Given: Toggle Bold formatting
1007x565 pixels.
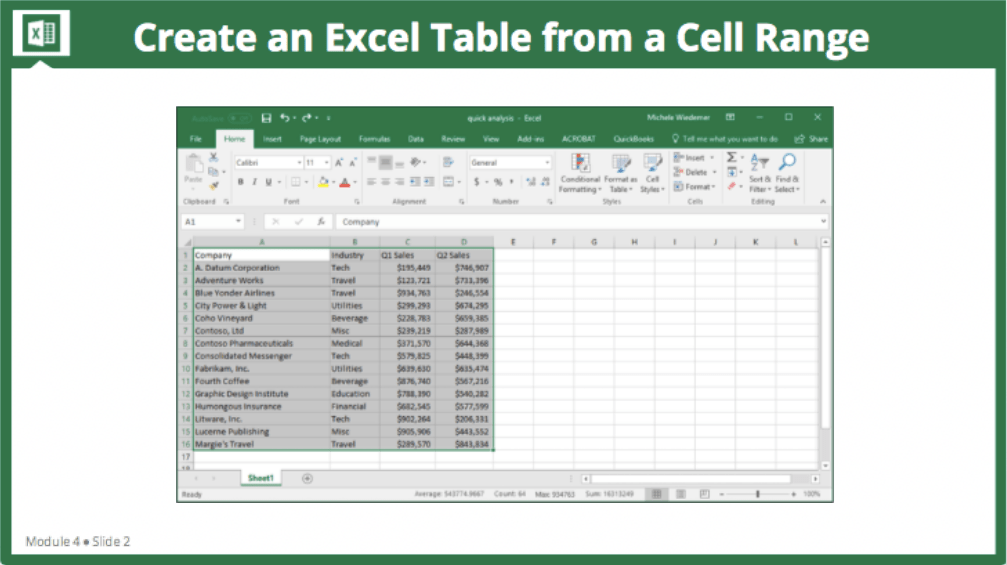Looking at the screenshot, I should click(241, 182).
